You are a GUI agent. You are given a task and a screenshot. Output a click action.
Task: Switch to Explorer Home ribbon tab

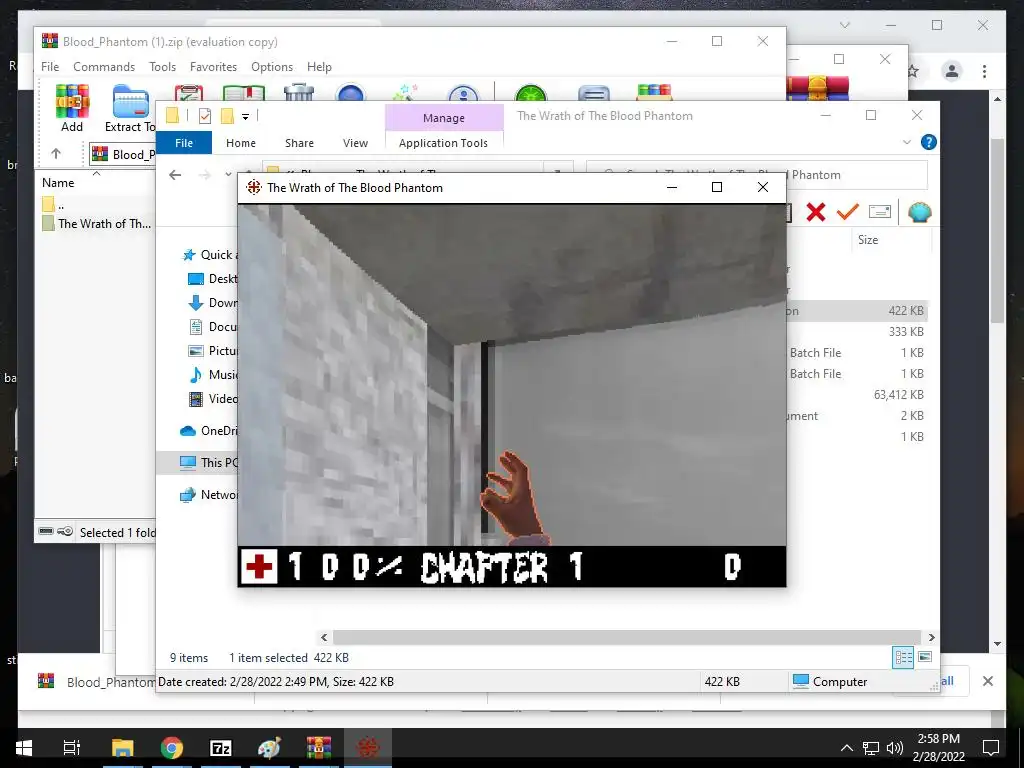pyautogui.click(x=241, y=142)
